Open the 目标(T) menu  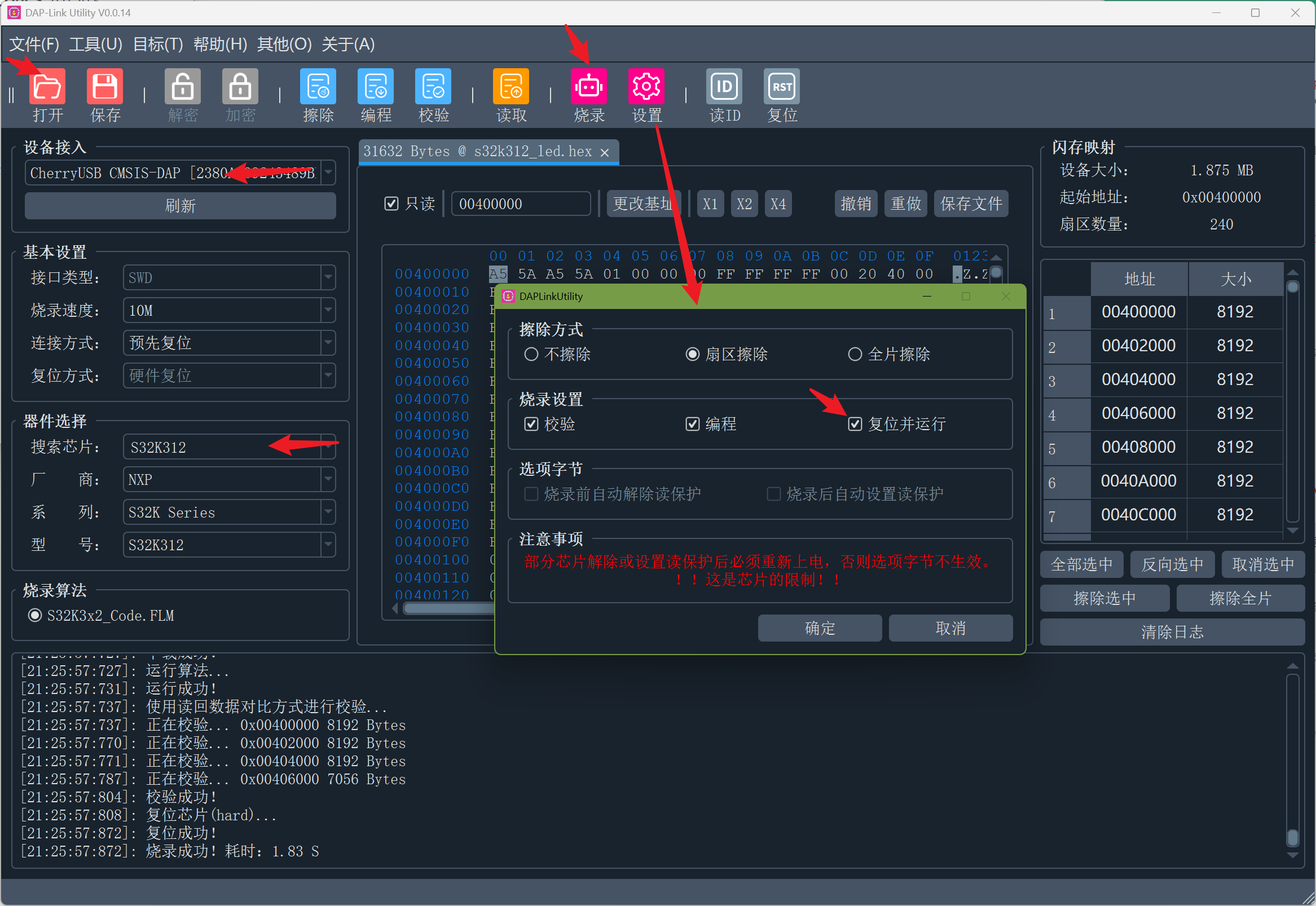[x=157, y=45]
